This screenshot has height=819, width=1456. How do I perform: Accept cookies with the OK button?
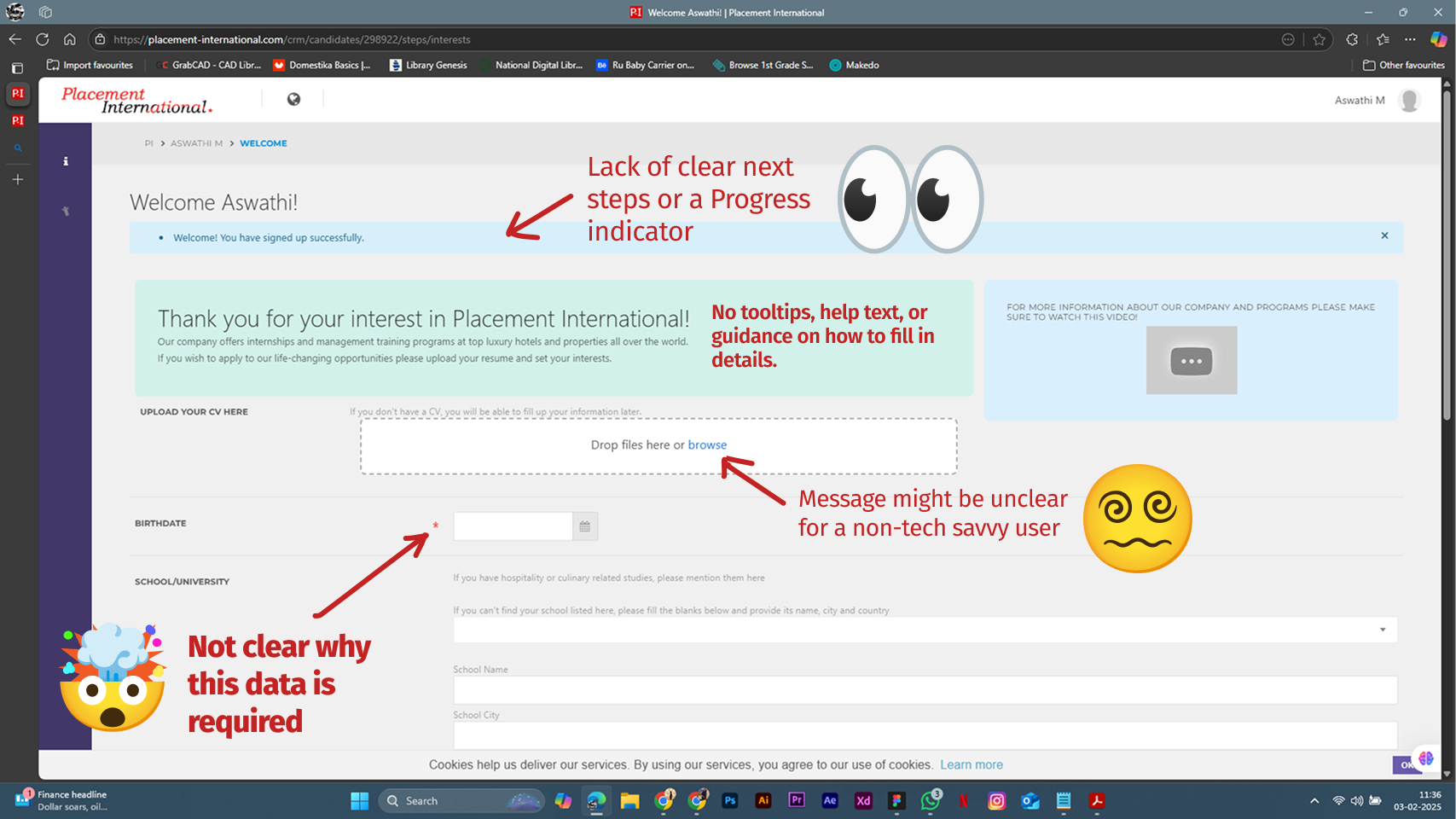[x=1406, y=764]
